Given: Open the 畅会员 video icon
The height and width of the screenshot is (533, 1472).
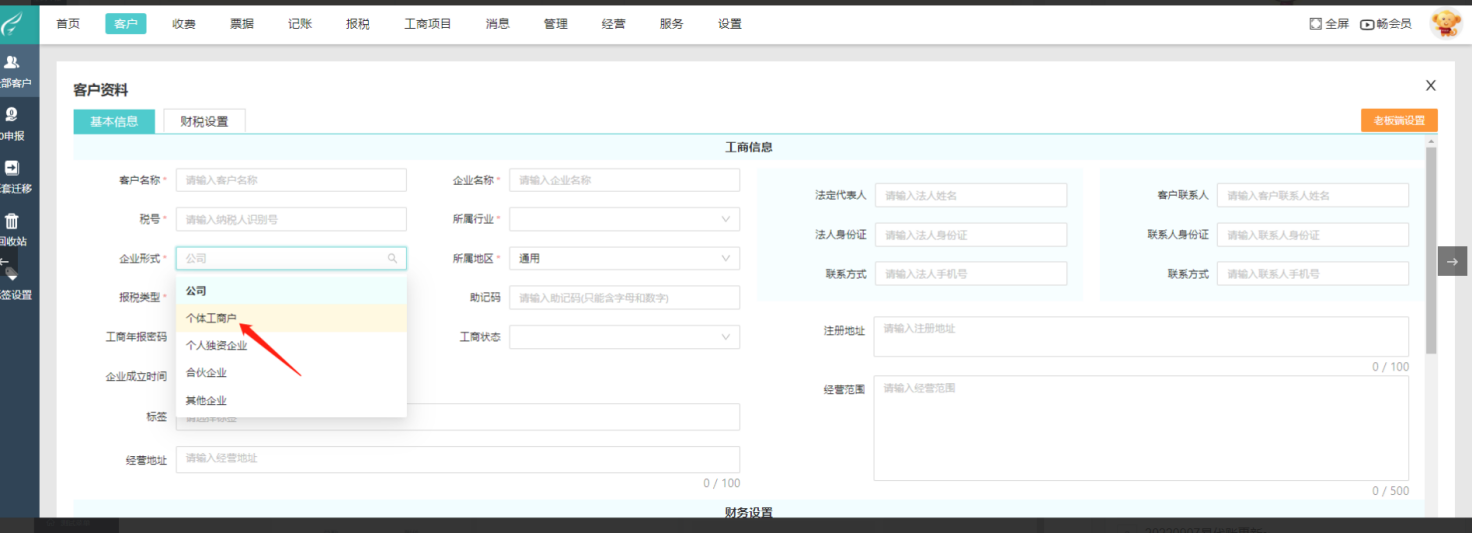Looking at the screenshot, I should pyautogui.click(x=1367, y=24).
